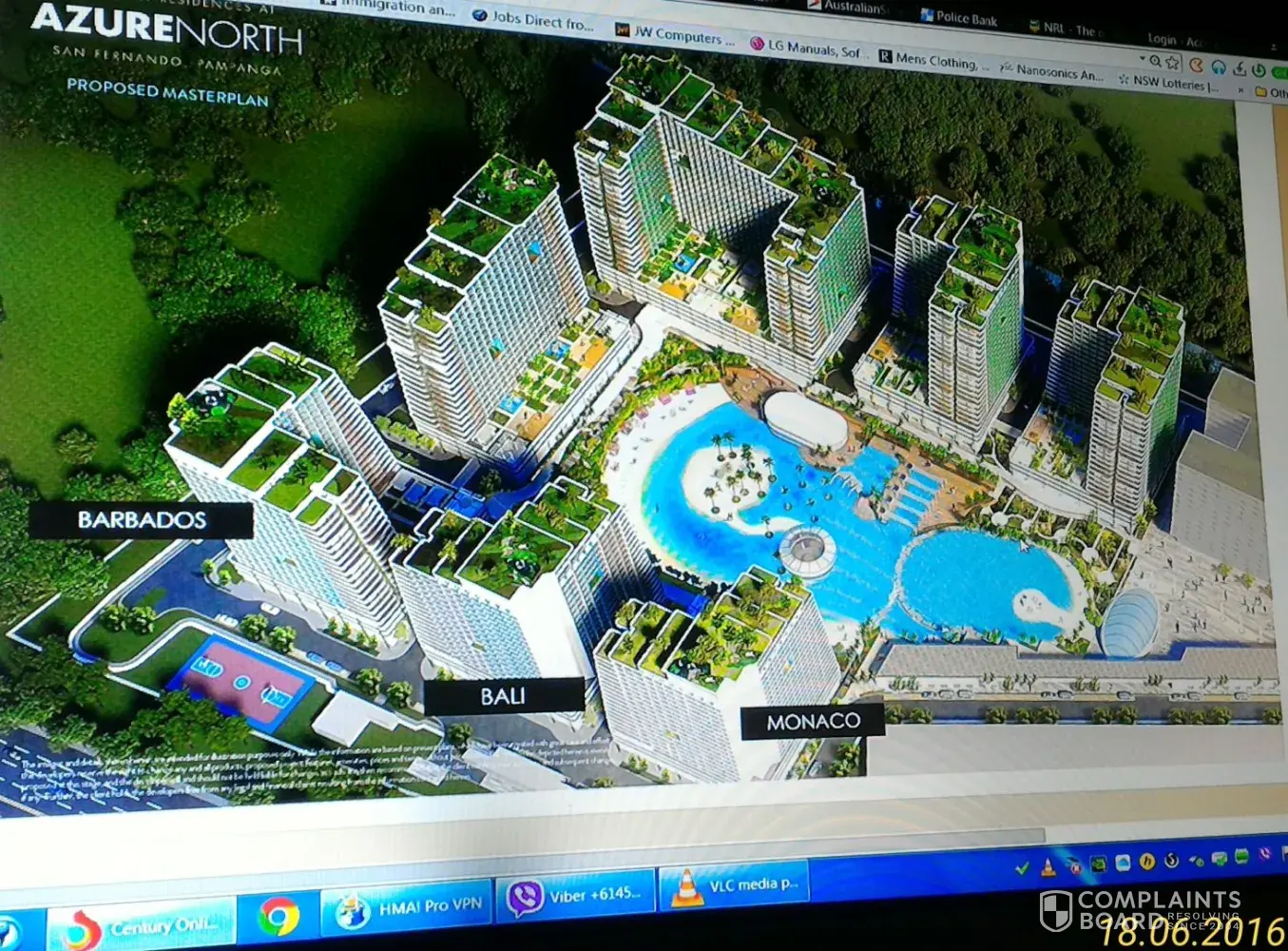This screenshot has width=1288, height=951.
Task: Open the NSW Lotteries bookmark
Action: (x=1168, y=84)
